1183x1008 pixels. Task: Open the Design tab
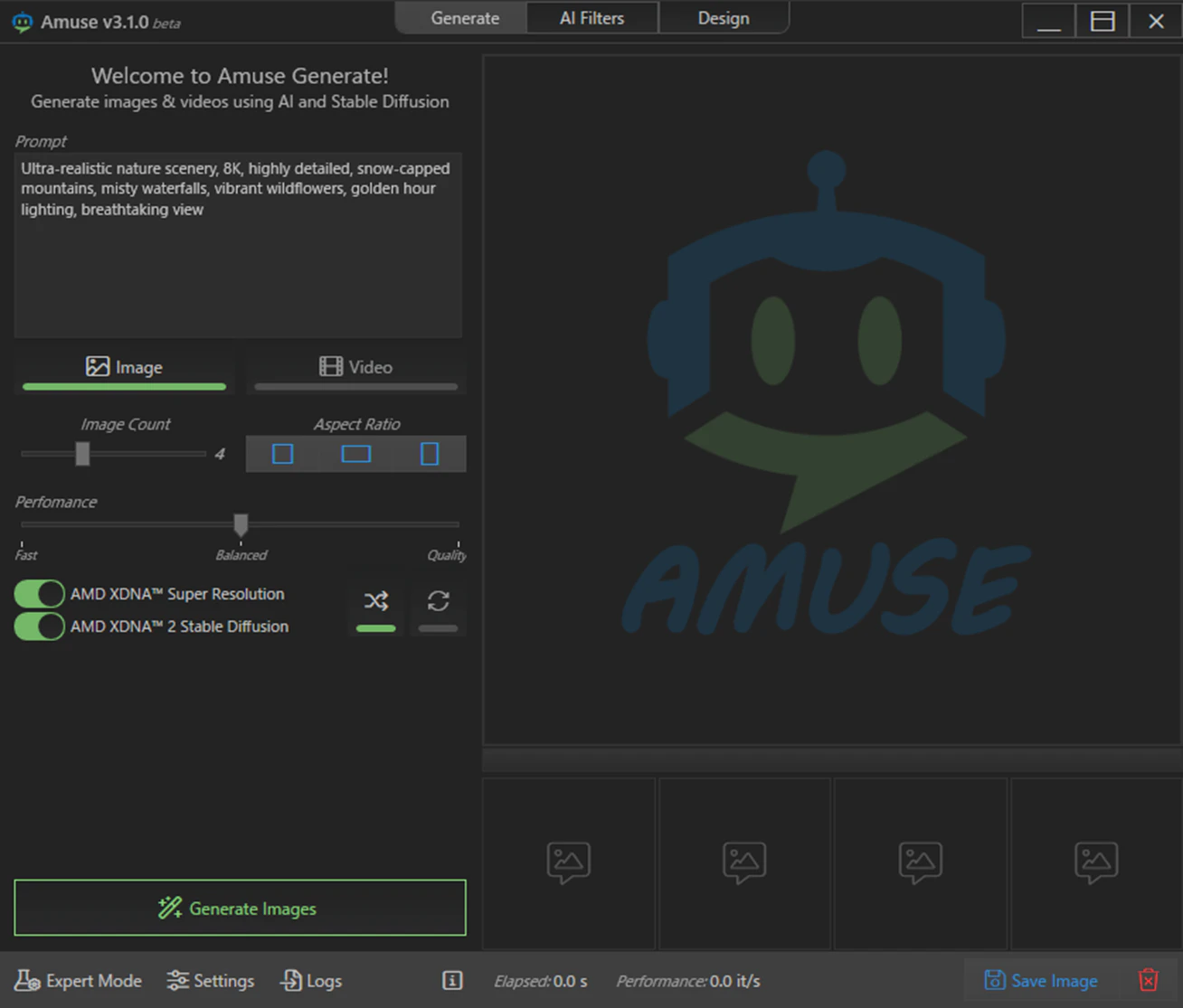[724, 18]
